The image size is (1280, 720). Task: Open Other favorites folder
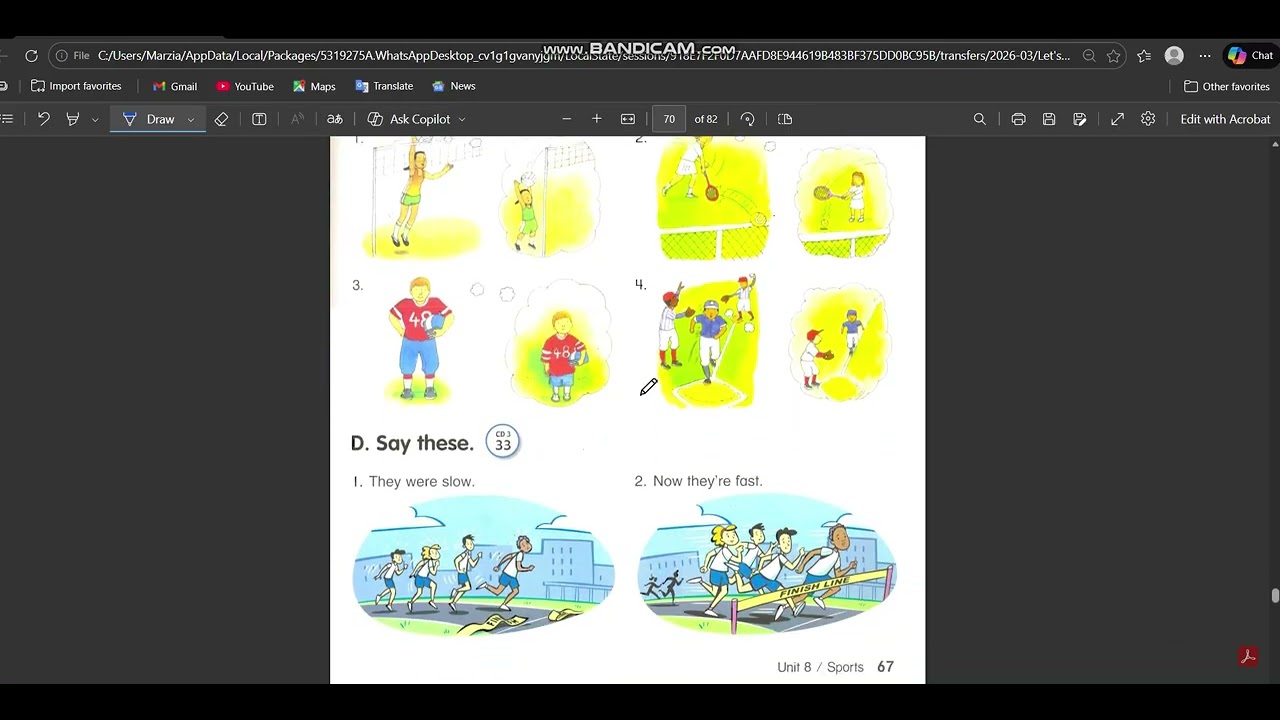tap(1227, 86)
